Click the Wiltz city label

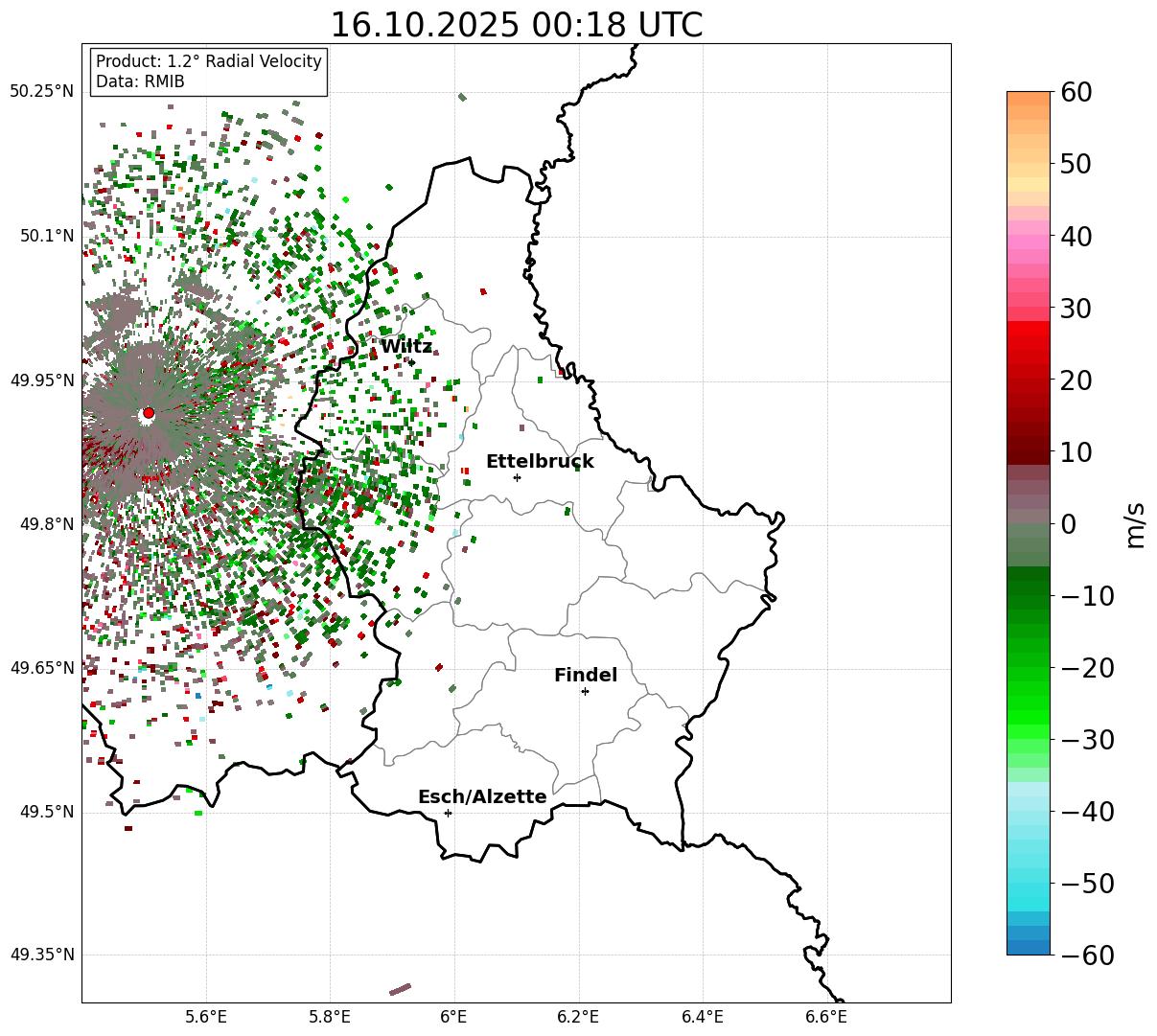[406, 347]
